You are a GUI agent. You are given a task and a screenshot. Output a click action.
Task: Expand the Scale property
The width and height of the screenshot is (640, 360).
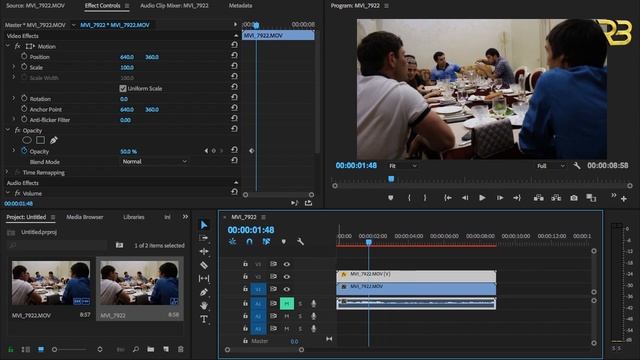click(x=13, y=66)
